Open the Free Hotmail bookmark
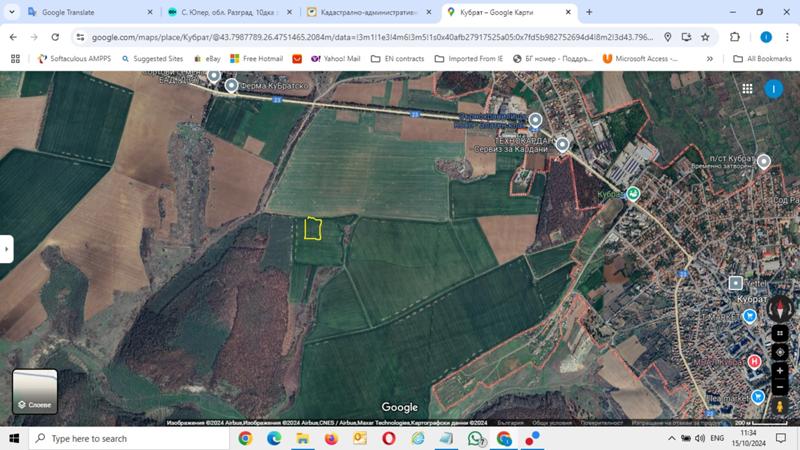 click(x=256, y=59)
